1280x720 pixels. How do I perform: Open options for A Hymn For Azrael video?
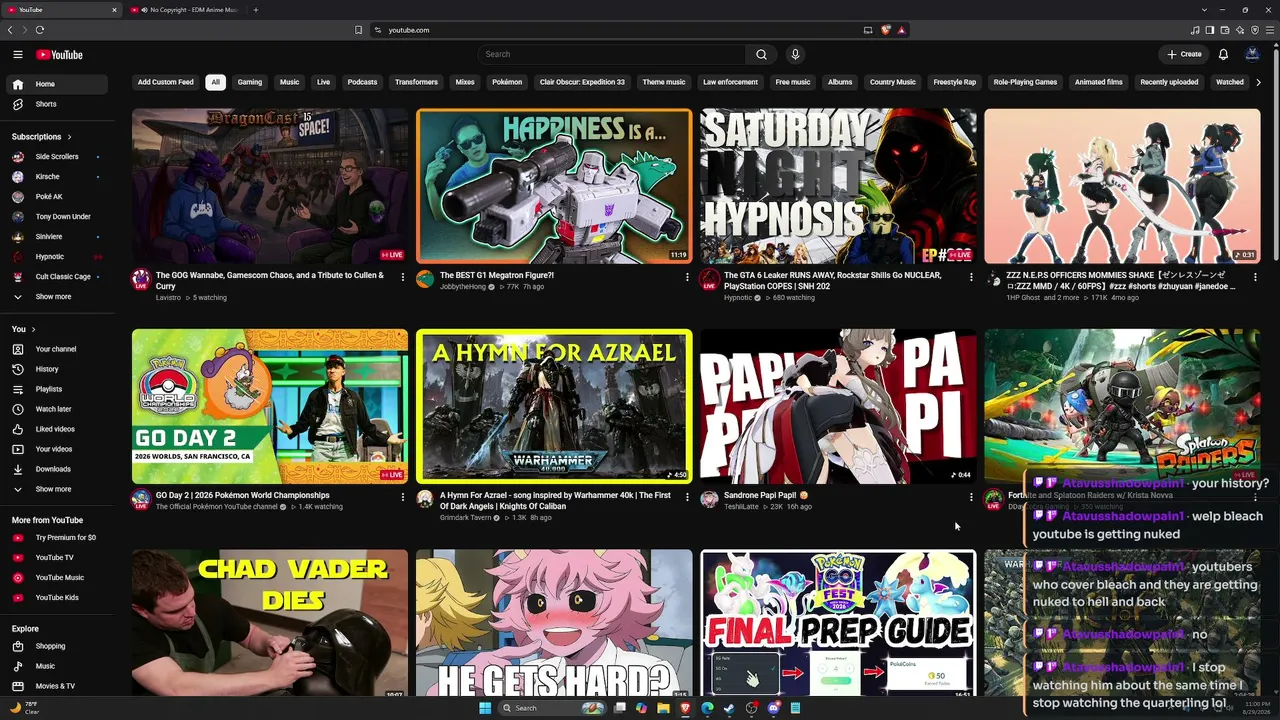point(687,497)
